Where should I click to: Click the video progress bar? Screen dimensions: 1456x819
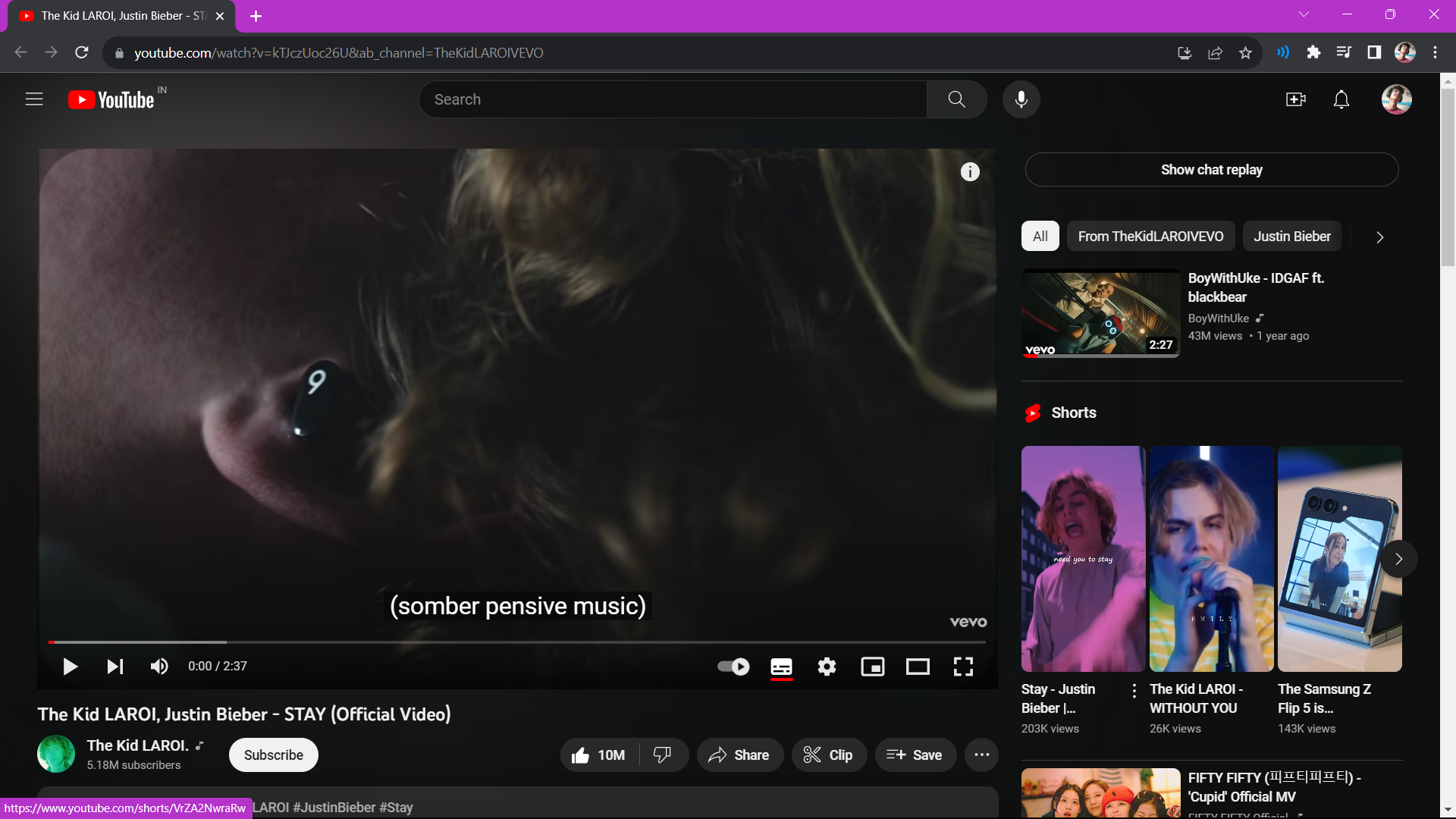[x=516, y=642]
